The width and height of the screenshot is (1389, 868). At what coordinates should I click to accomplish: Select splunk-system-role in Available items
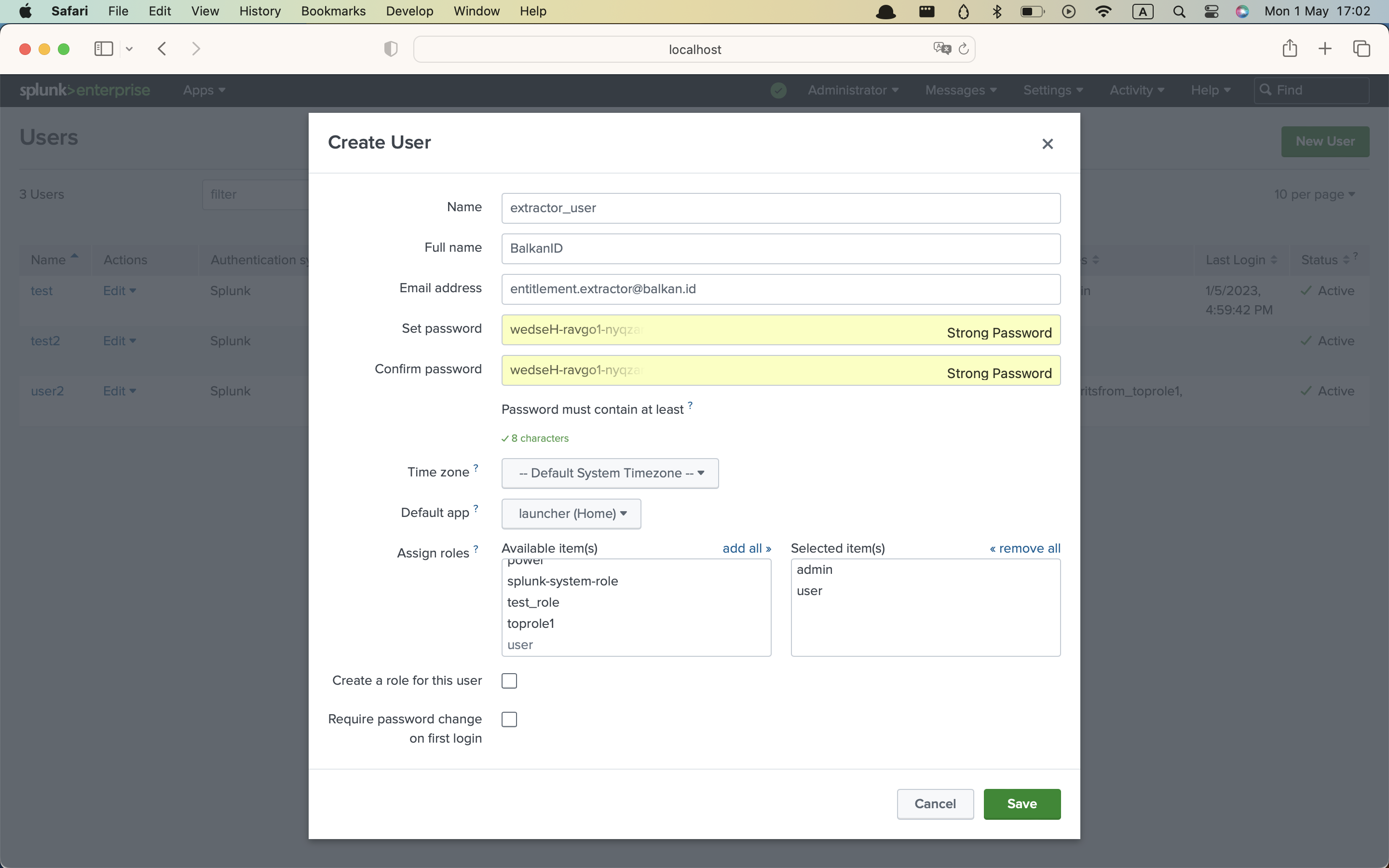point(562,581)
